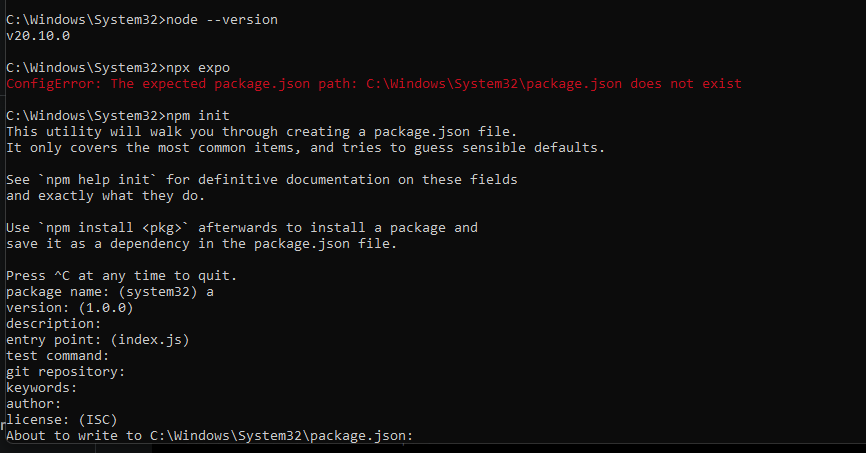Click the 'entry point: (index.js)' prompt
The image size is (866, 453).
click(98, 340)
